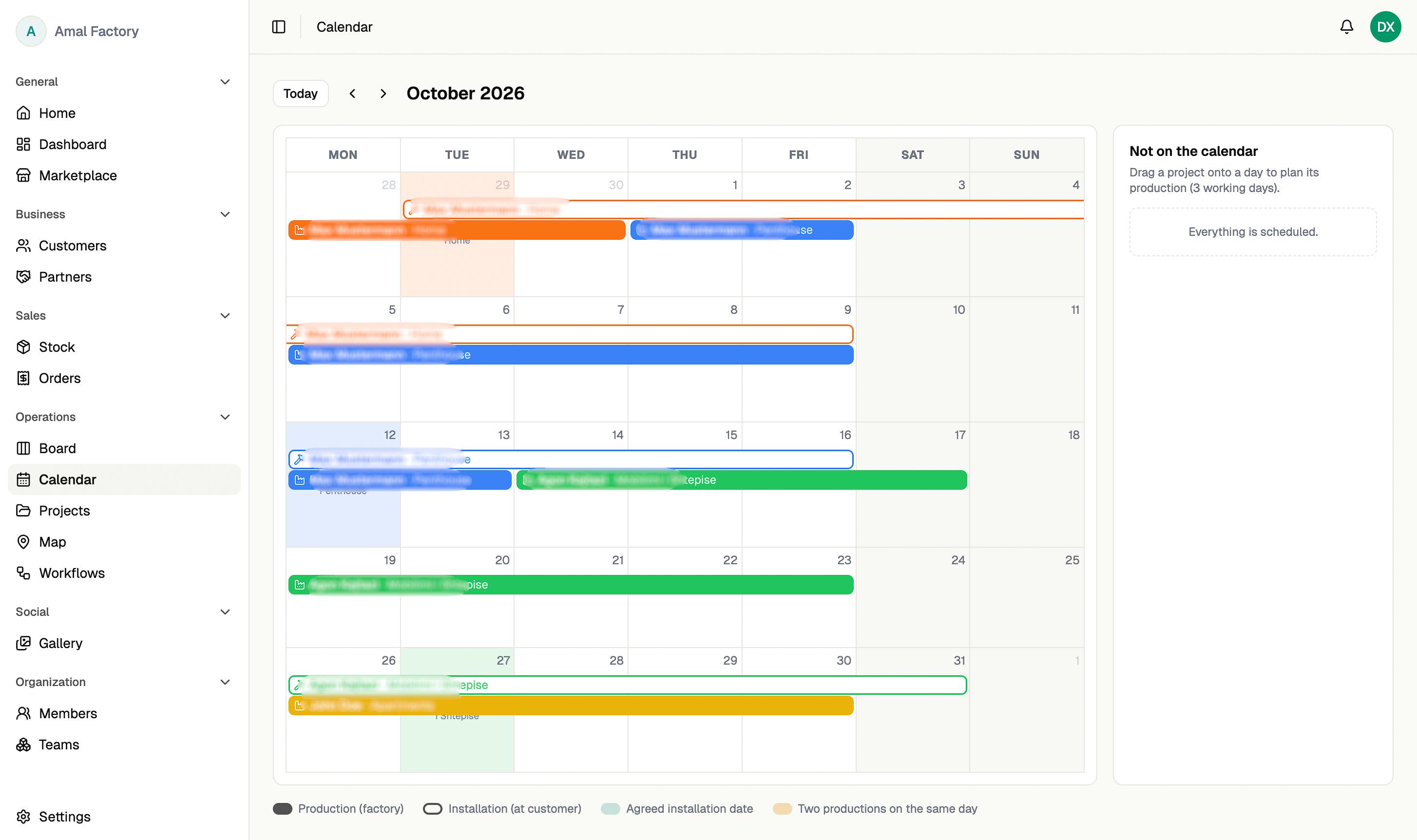Screen dimensions: 1417x840
Task: Open the Dashboard menu item
Action: 124,144
